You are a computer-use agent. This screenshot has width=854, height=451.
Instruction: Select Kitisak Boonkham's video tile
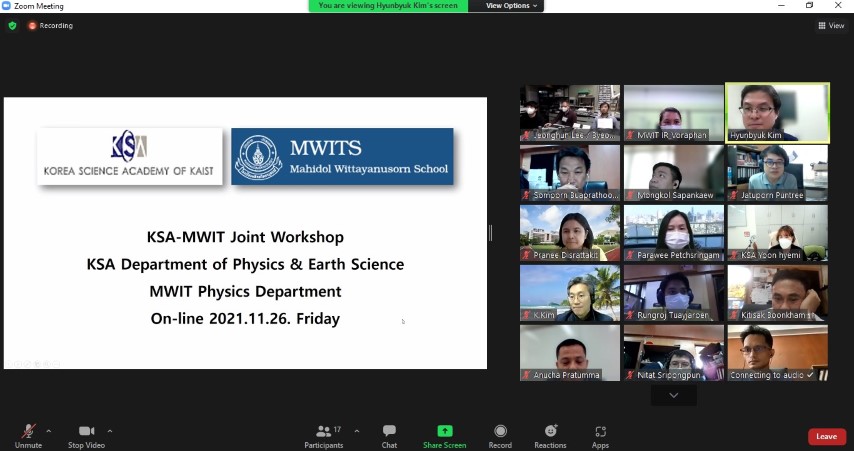tap(777, 293)
